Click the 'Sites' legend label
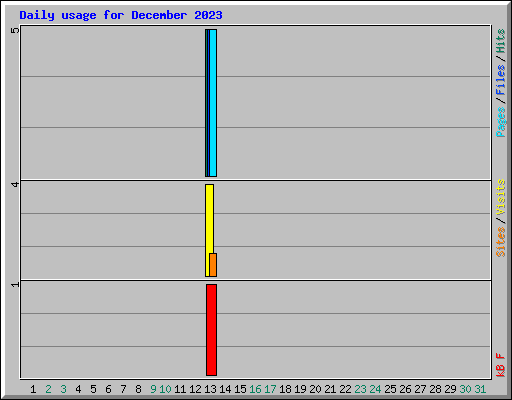The image size is (512, 400). (x=501, y=242)
